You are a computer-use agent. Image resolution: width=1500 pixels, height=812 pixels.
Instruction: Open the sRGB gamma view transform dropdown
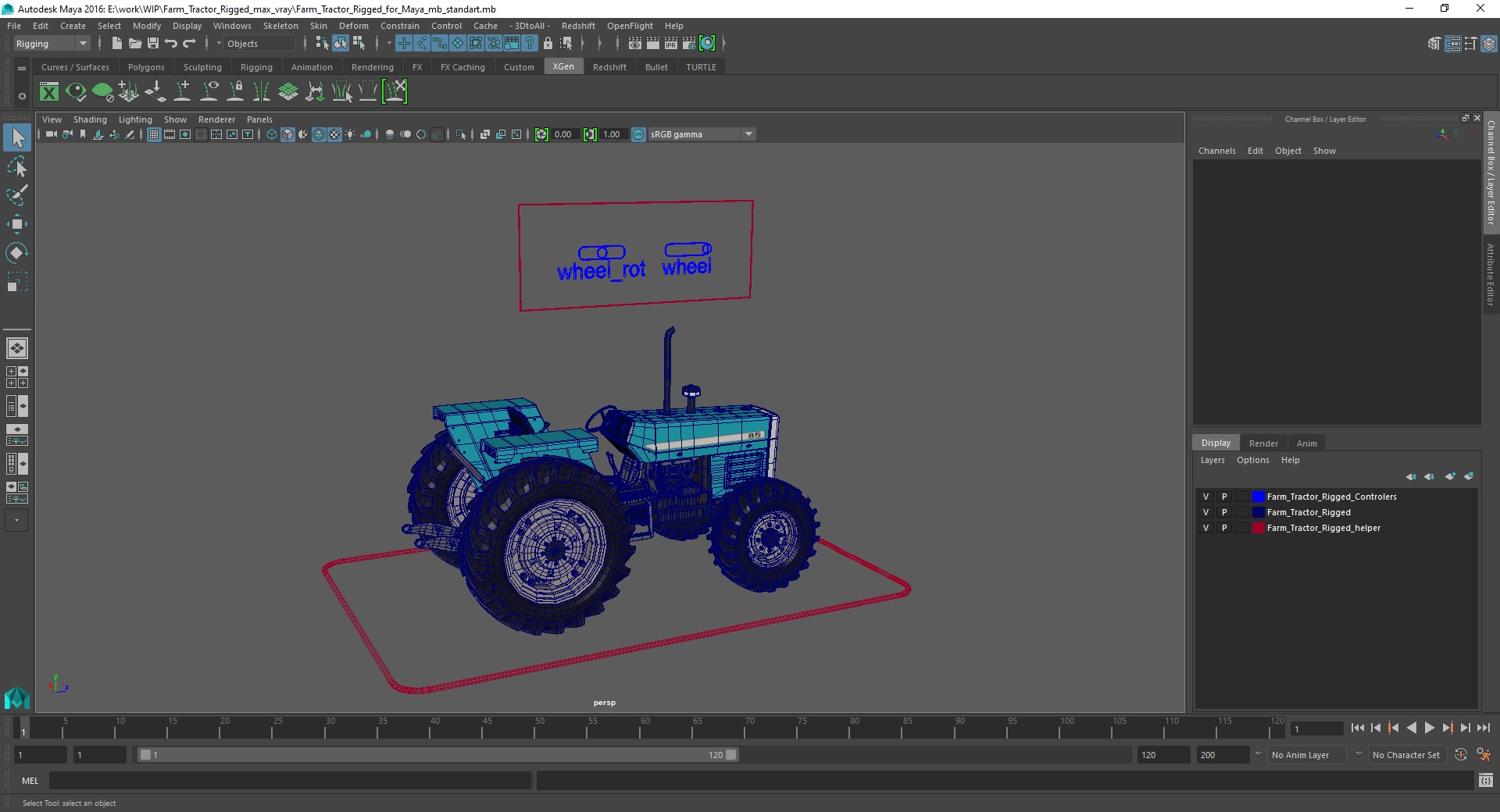[x=701, y=134]
